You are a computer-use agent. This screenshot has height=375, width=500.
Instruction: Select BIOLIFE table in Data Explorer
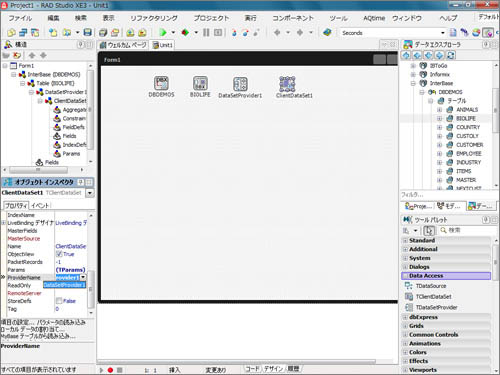[x=466, y=118]
